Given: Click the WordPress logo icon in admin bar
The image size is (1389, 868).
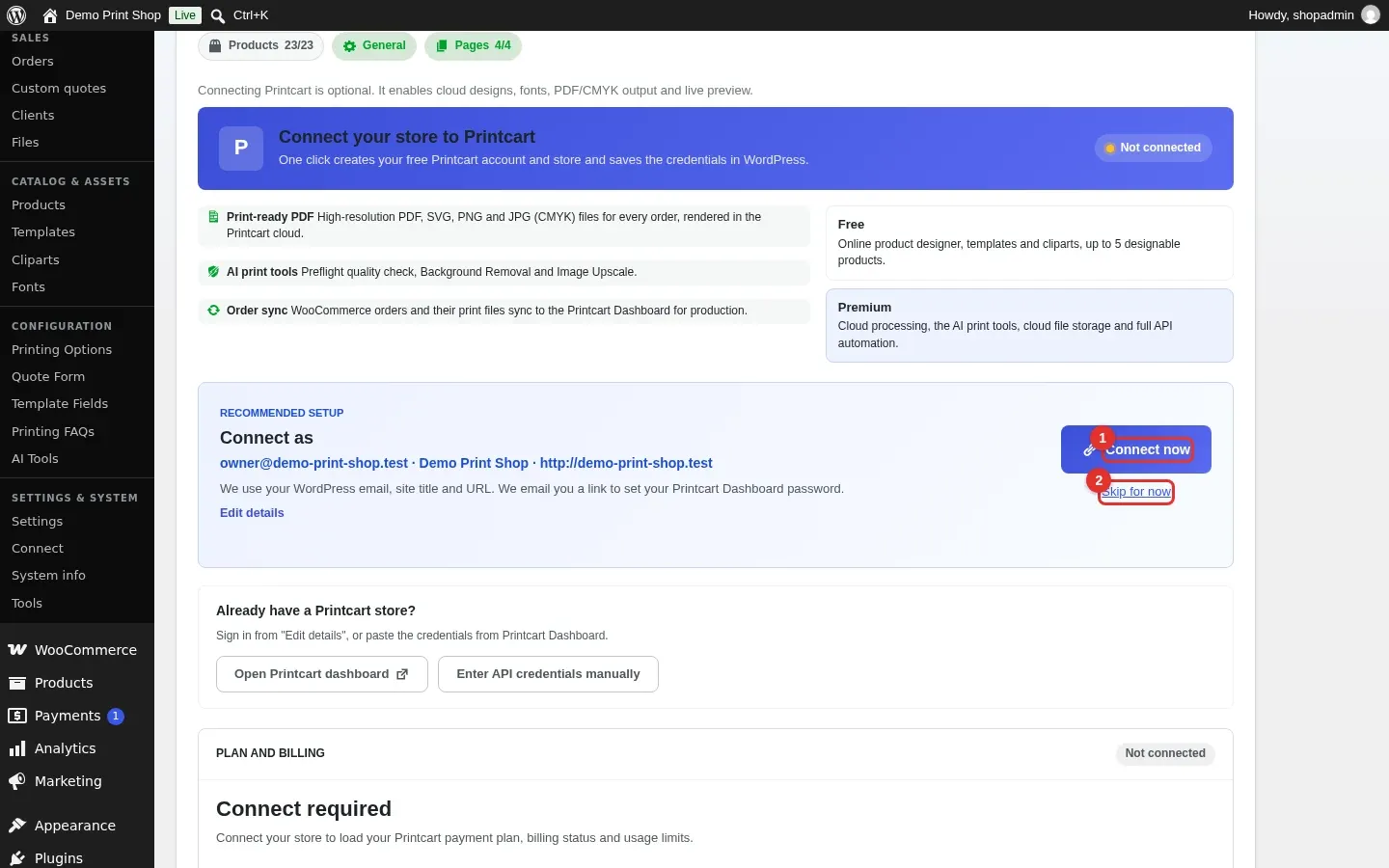Looking at the screenshot, I should click(x=15, y=15).
